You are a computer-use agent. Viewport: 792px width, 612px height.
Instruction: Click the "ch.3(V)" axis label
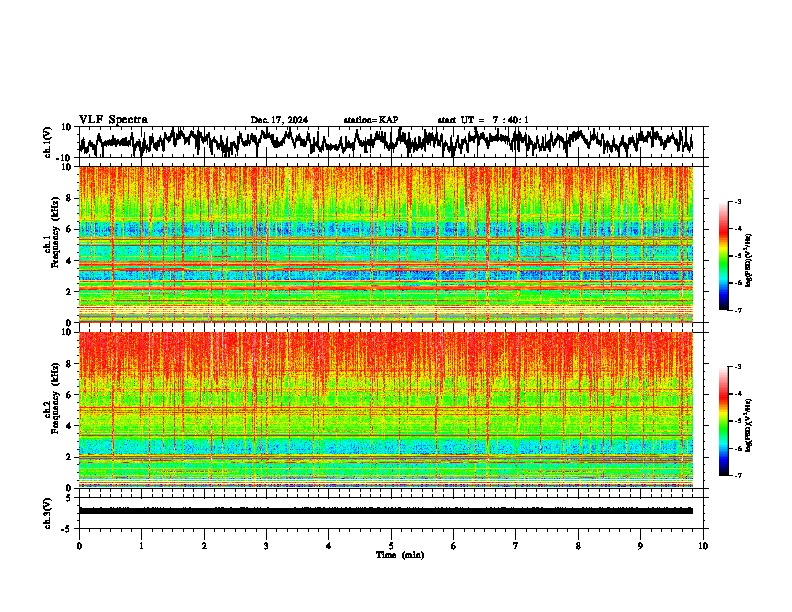(48, 513)
